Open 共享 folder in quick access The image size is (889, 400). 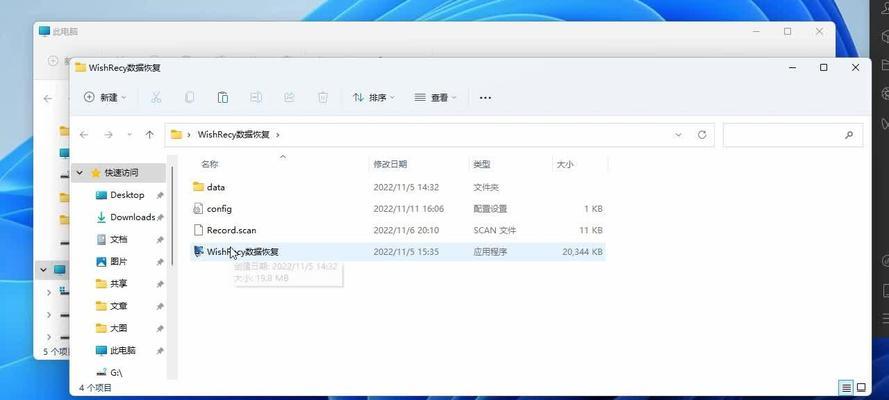(x=118, y=283)
